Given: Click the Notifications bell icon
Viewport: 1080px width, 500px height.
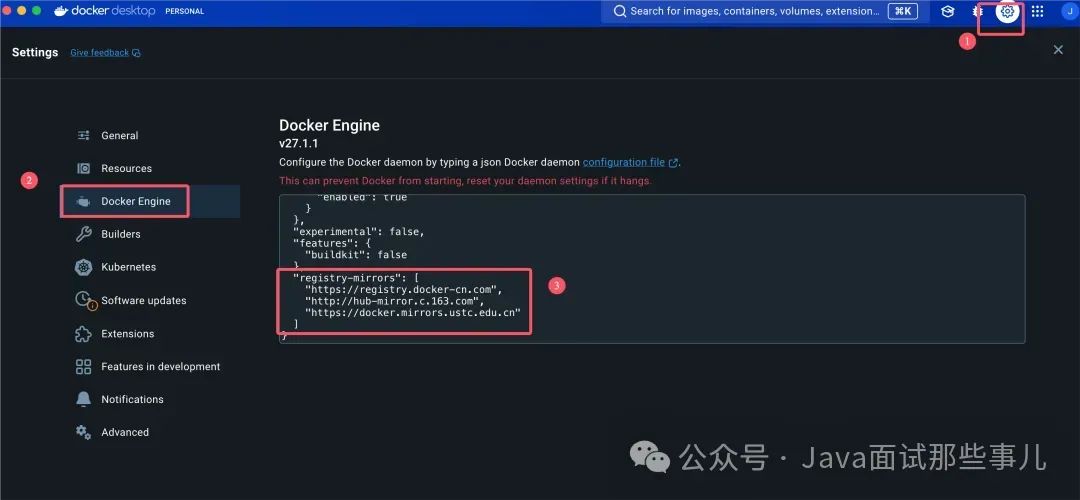Looking at the screenshot, I should click(83, 399).
